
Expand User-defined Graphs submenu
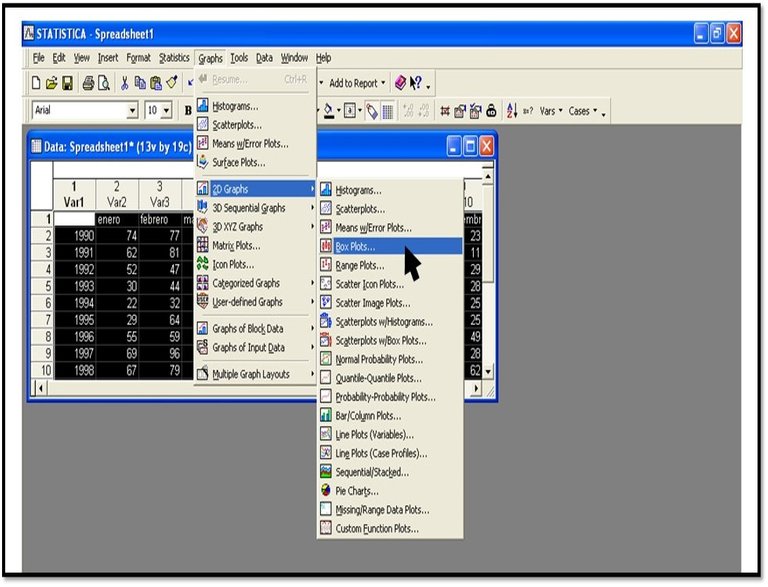click(x=255, y=302)
